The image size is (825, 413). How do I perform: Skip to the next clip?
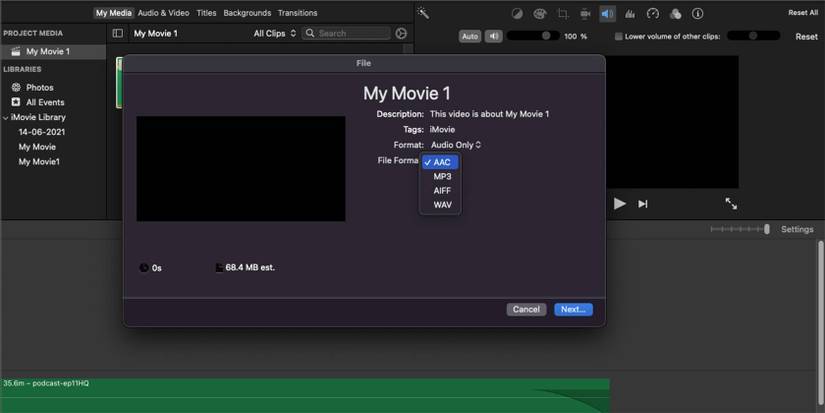point(642,204)
